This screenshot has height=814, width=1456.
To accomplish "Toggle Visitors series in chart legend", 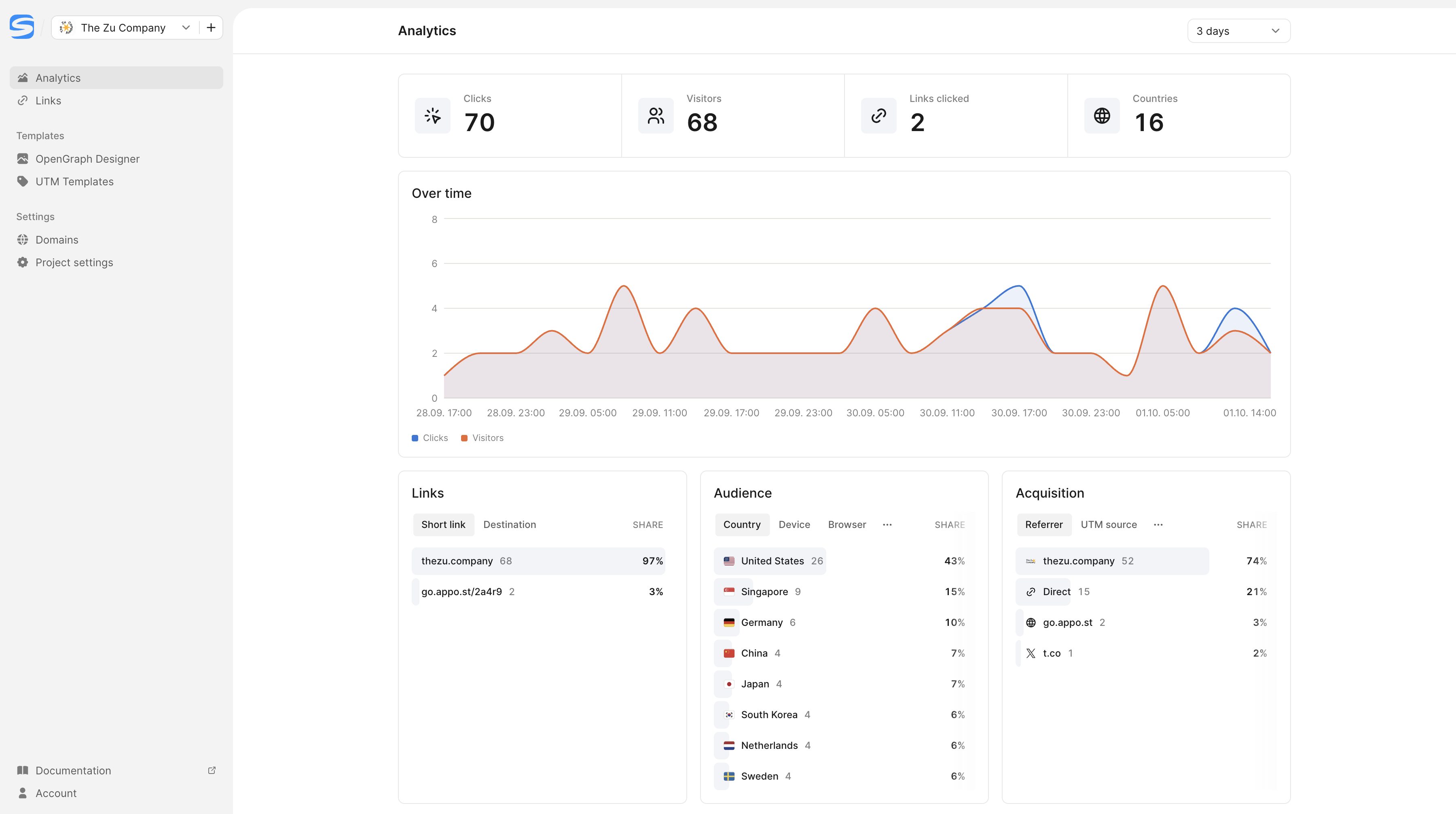I will (x=482, y=438).
